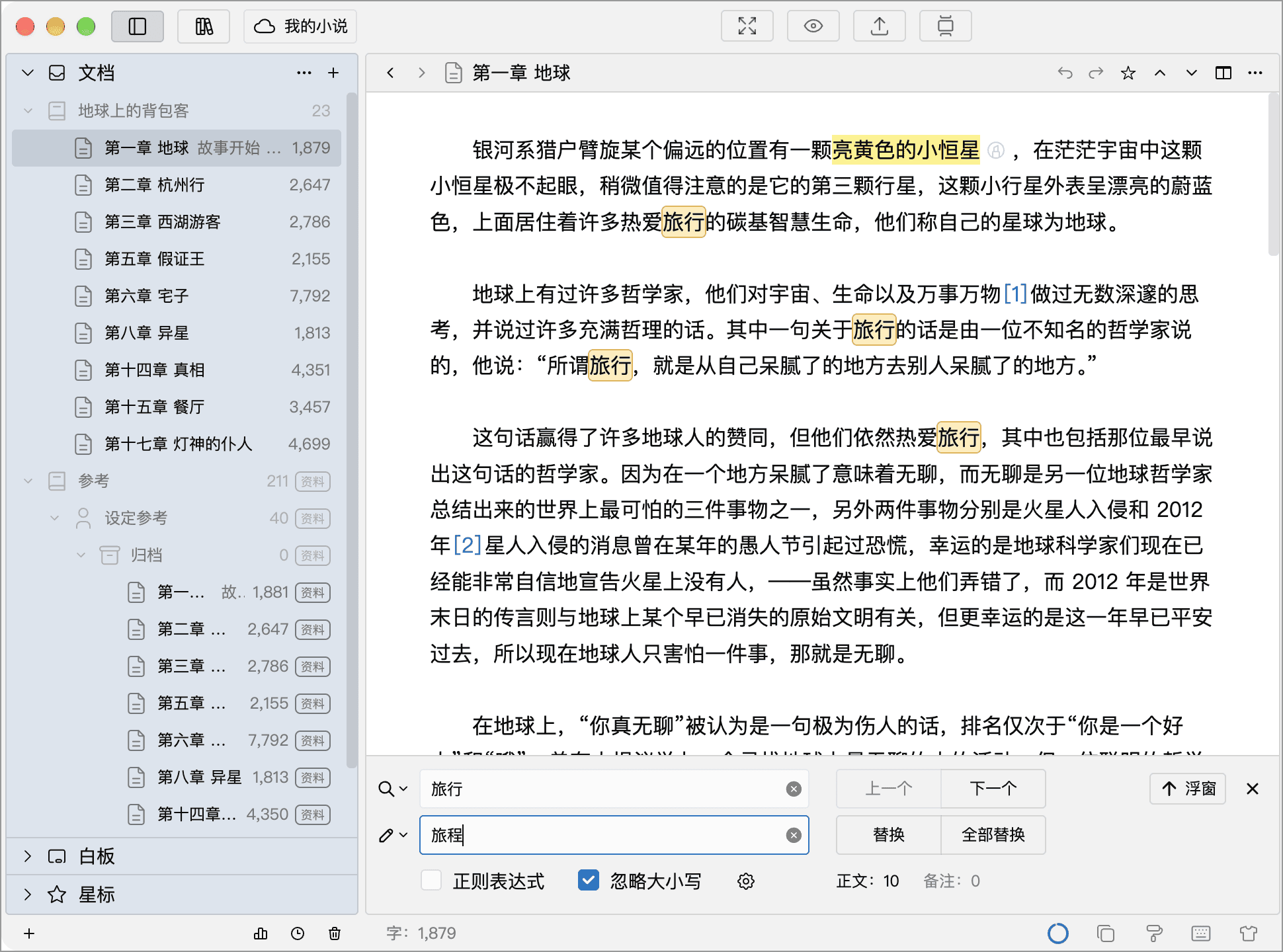The width and height of the screenshot is (1283, 952).
Task: Enable the 正则表达式 checkbox
Action: 431,881
